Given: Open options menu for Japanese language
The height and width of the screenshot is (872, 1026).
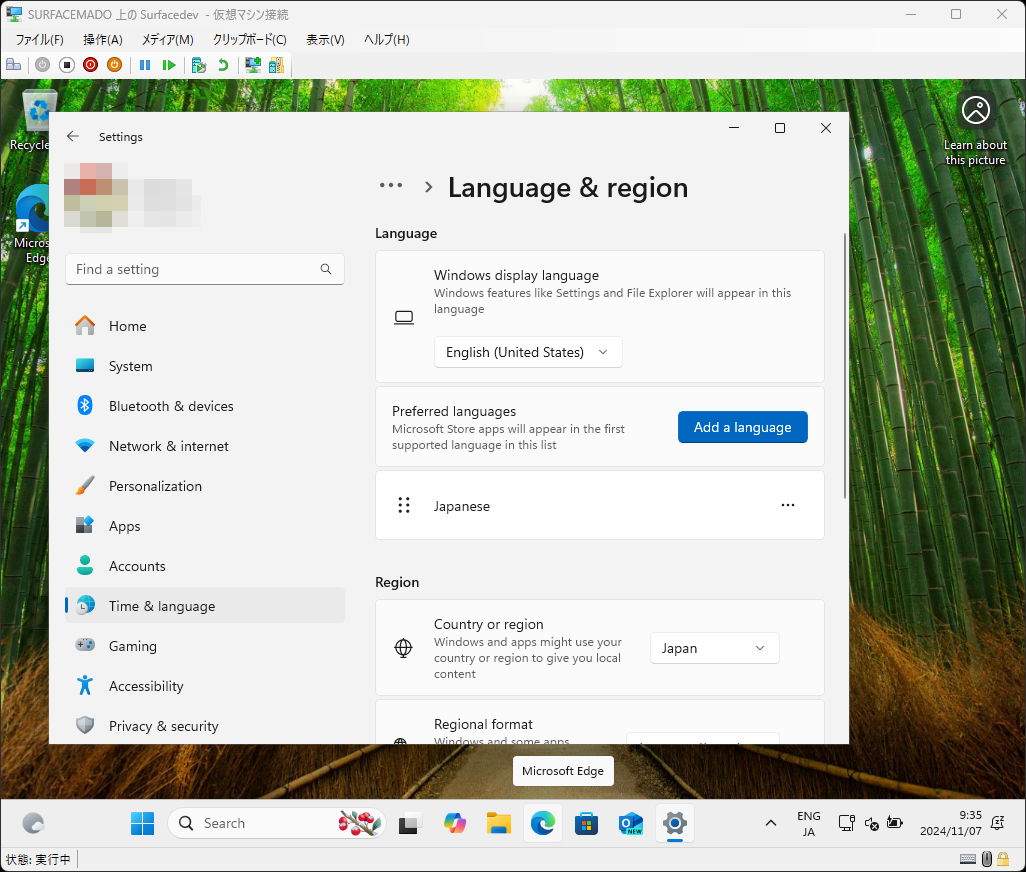Looking at the screenshot, I should tap(788, 505).
